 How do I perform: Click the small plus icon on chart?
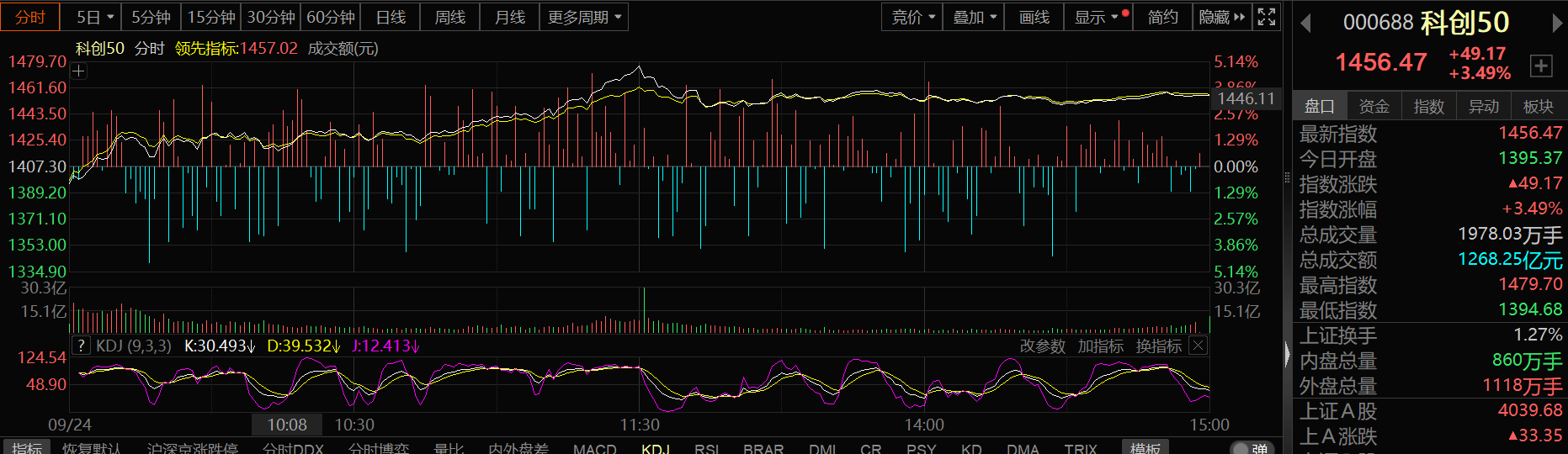tap(79, 71)
